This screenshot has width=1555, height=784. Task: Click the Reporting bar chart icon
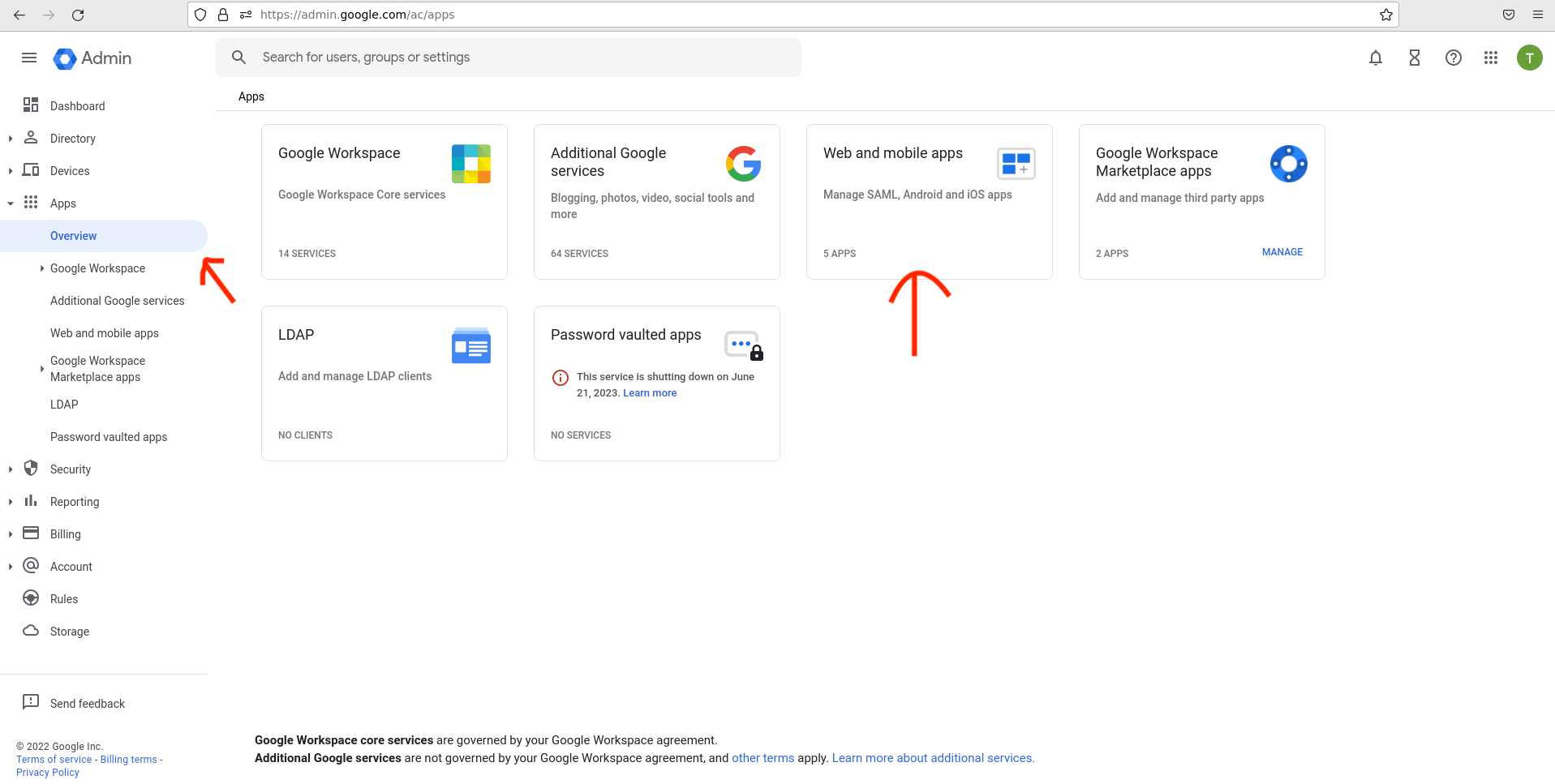31,500
